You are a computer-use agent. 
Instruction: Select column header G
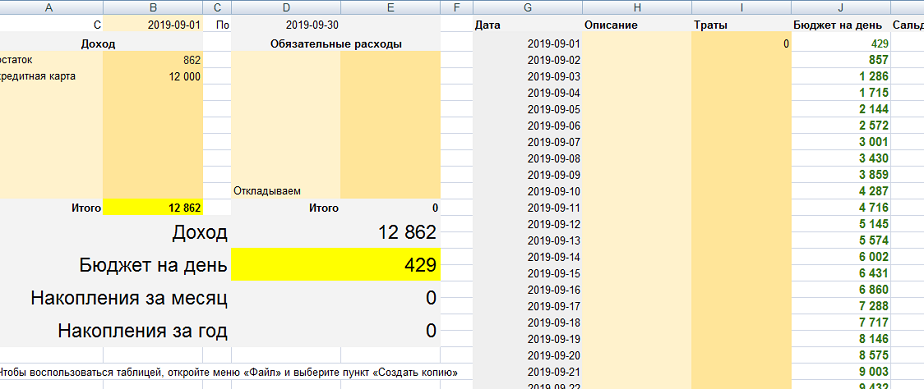tap(528, 8)
